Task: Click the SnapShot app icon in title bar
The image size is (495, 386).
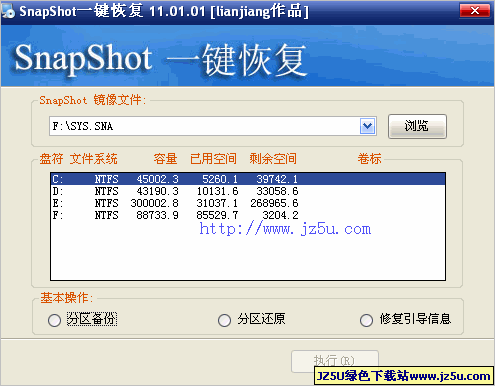Action: [8, 11]
